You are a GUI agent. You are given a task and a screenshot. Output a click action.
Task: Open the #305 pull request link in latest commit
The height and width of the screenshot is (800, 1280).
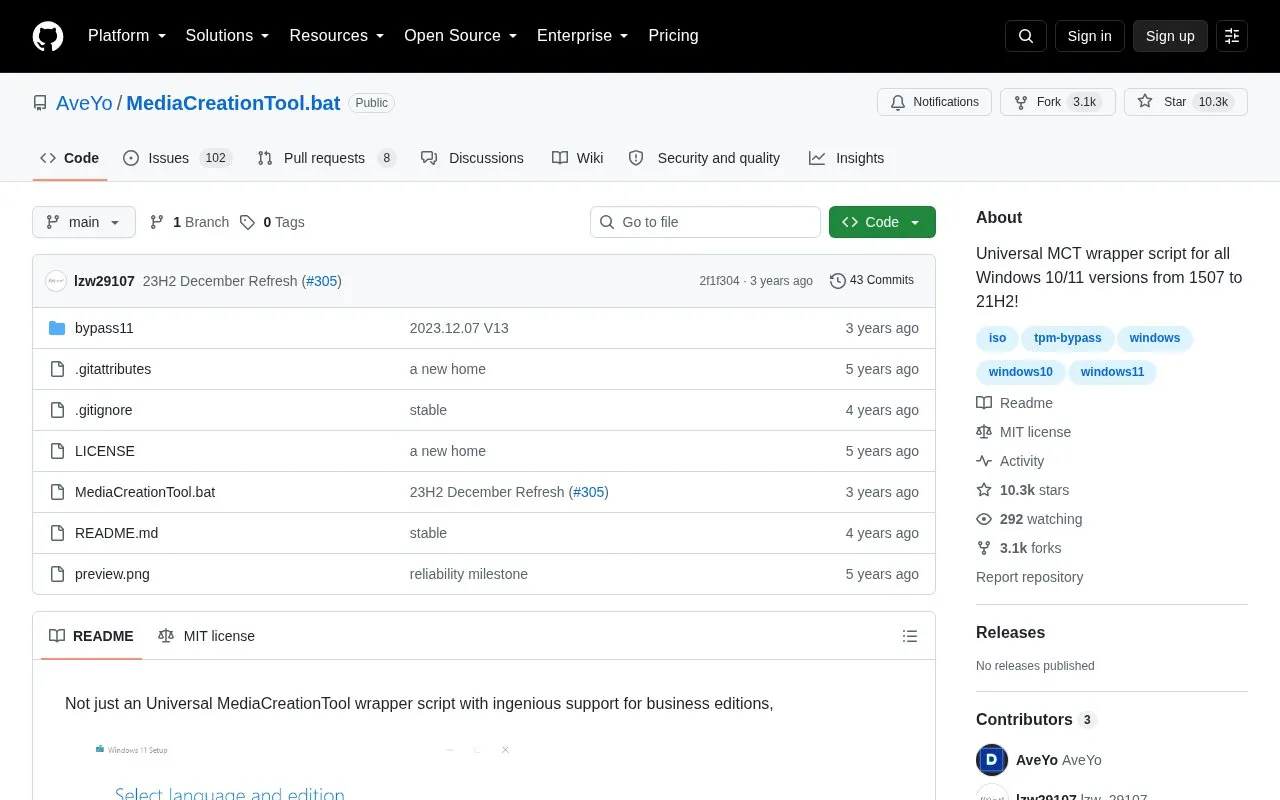click(322, 281)
